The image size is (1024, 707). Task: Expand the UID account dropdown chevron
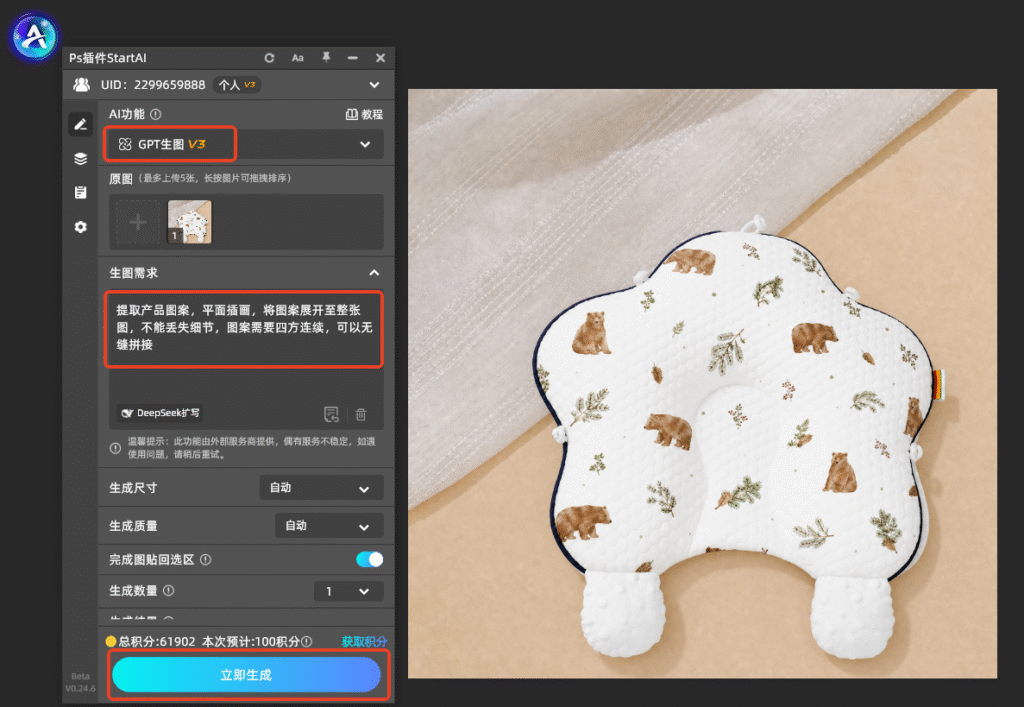(x=374, y=85)
